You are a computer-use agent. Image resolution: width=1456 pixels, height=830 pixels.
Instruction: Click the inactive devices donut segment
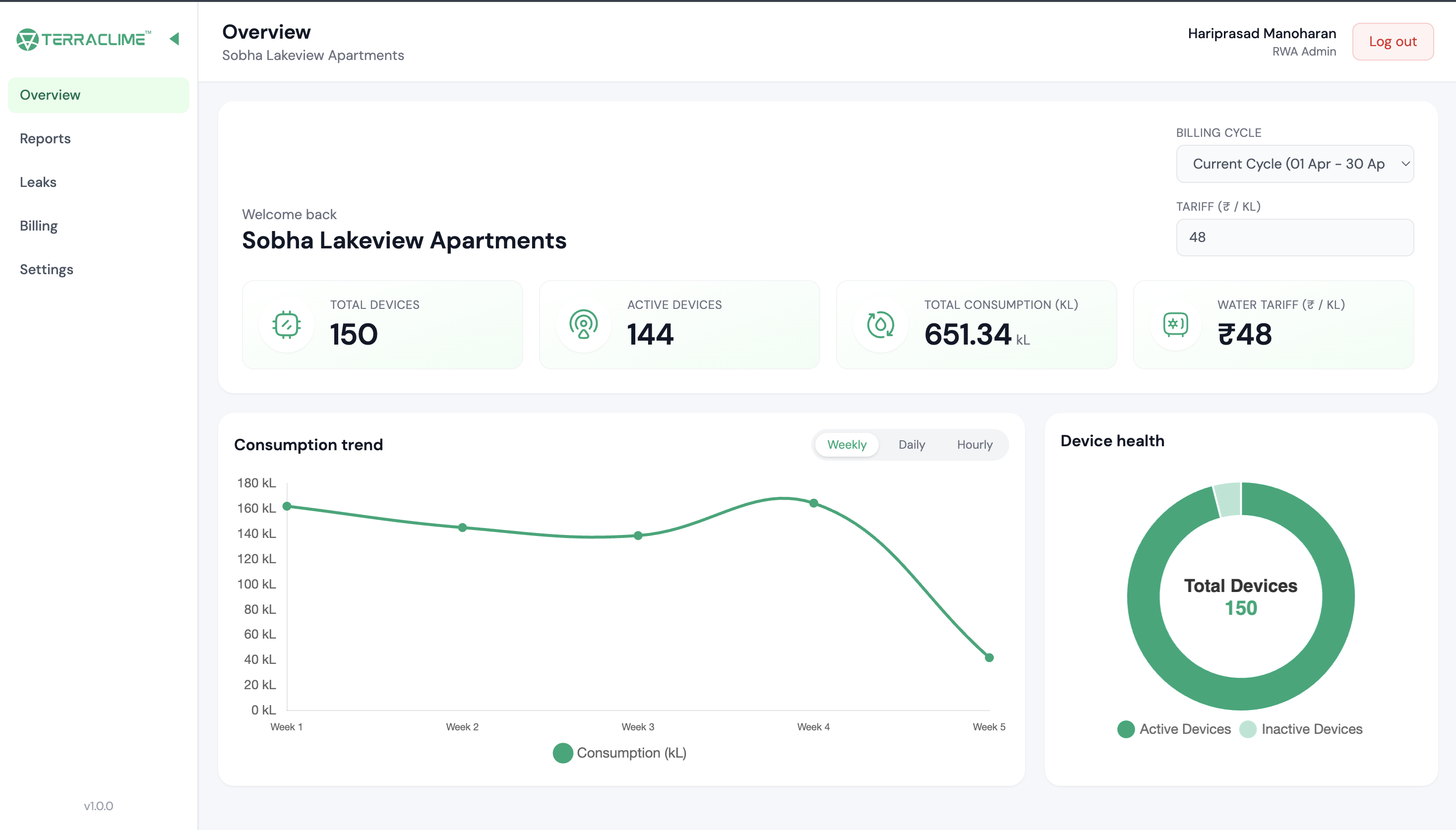pyautogui.click(x=1228, y=499)
